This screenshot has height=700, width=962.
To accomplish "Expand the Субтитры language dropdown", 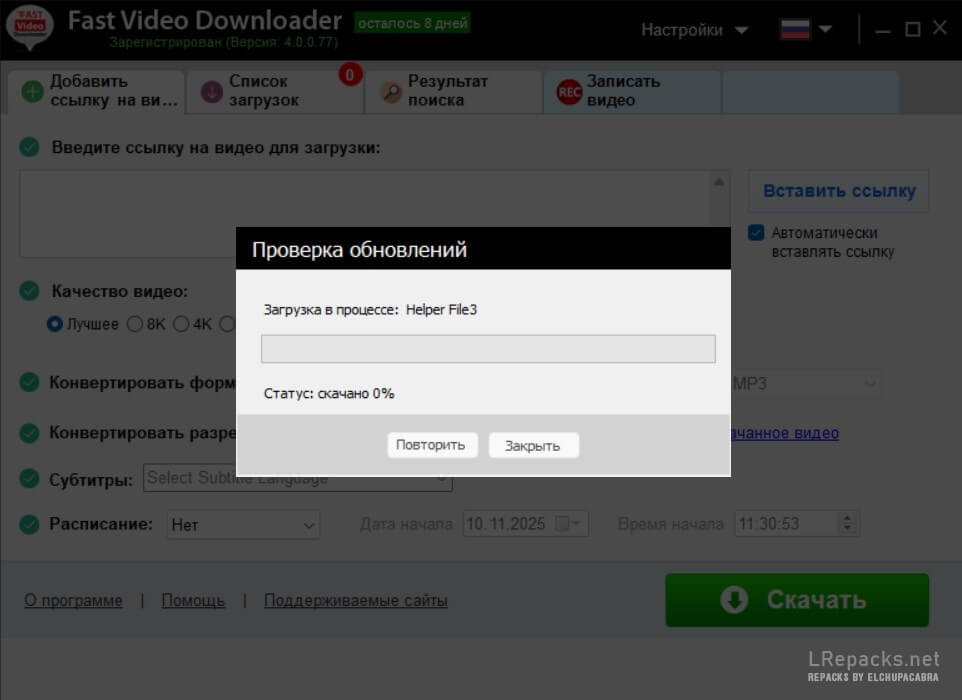I will point(298,479).
